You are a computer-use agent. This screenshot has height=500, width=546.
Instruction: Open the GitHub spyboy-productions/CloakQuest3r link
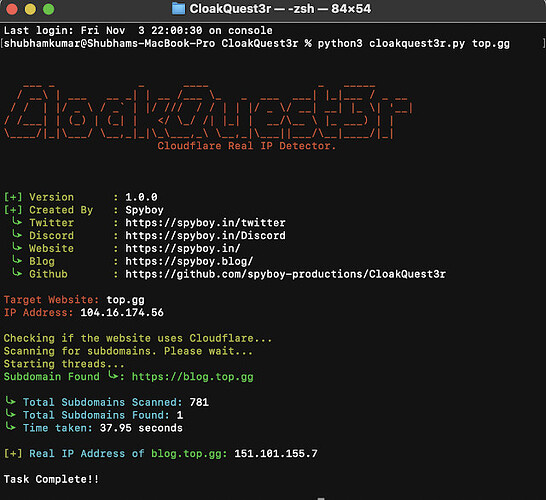[x=286, y=274]
